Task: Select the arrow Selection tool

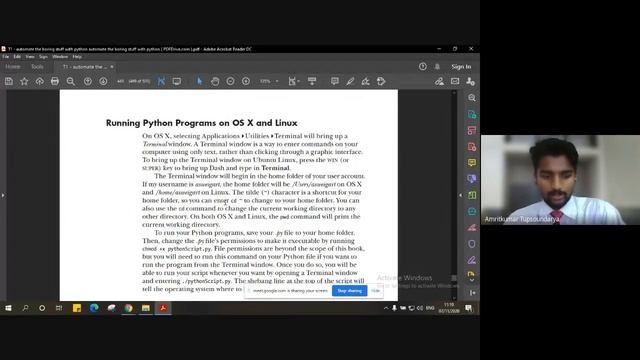Action: pos(200,81)
